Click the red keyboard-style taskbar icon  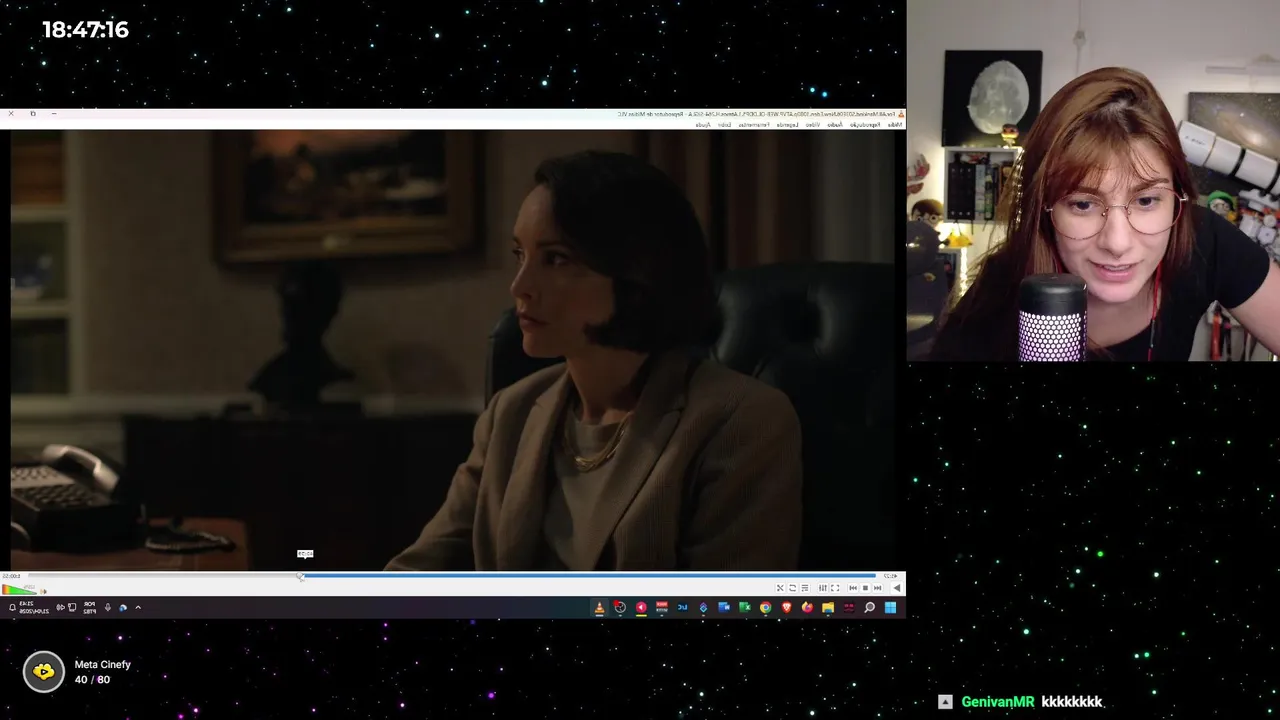point(662,607)
